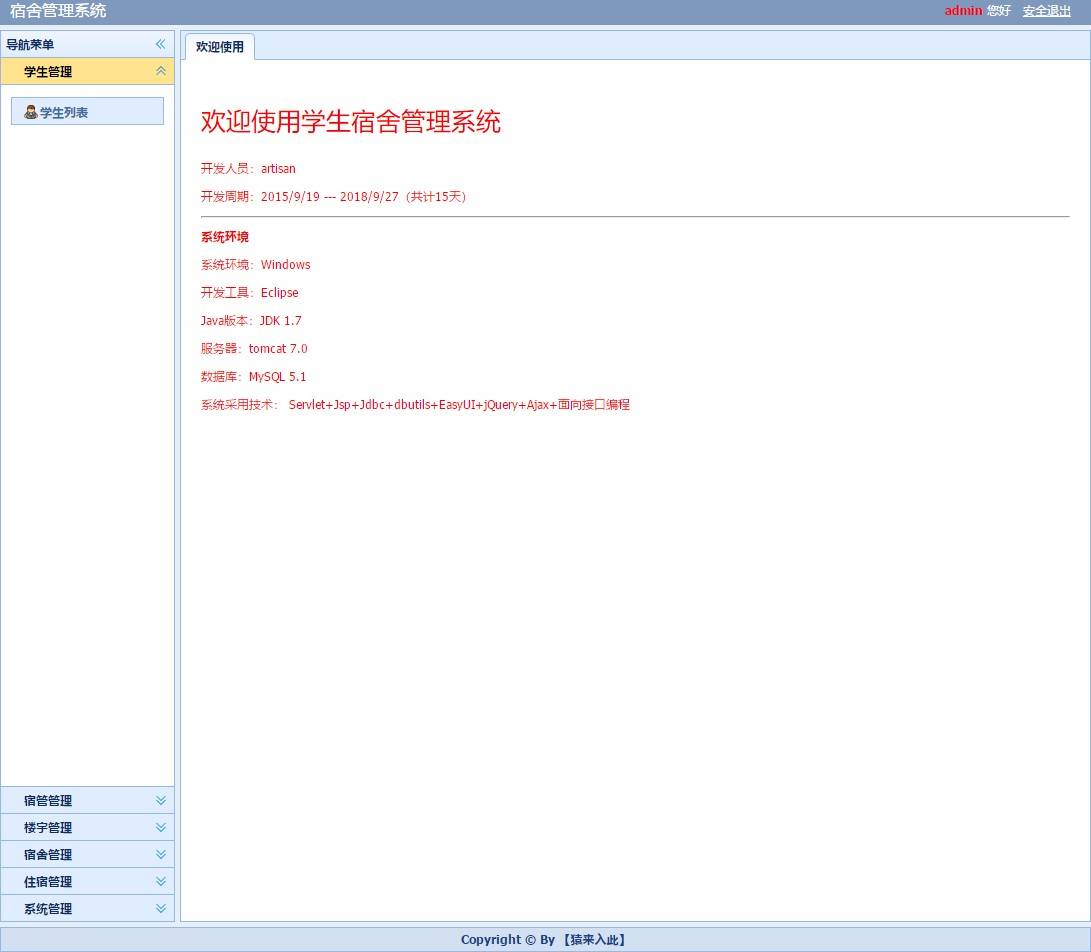The width and height of the screenshot is (1091, 952).
Task: Open the 【猿来入此】 copyright link
Action: click(x=596, y=939)
